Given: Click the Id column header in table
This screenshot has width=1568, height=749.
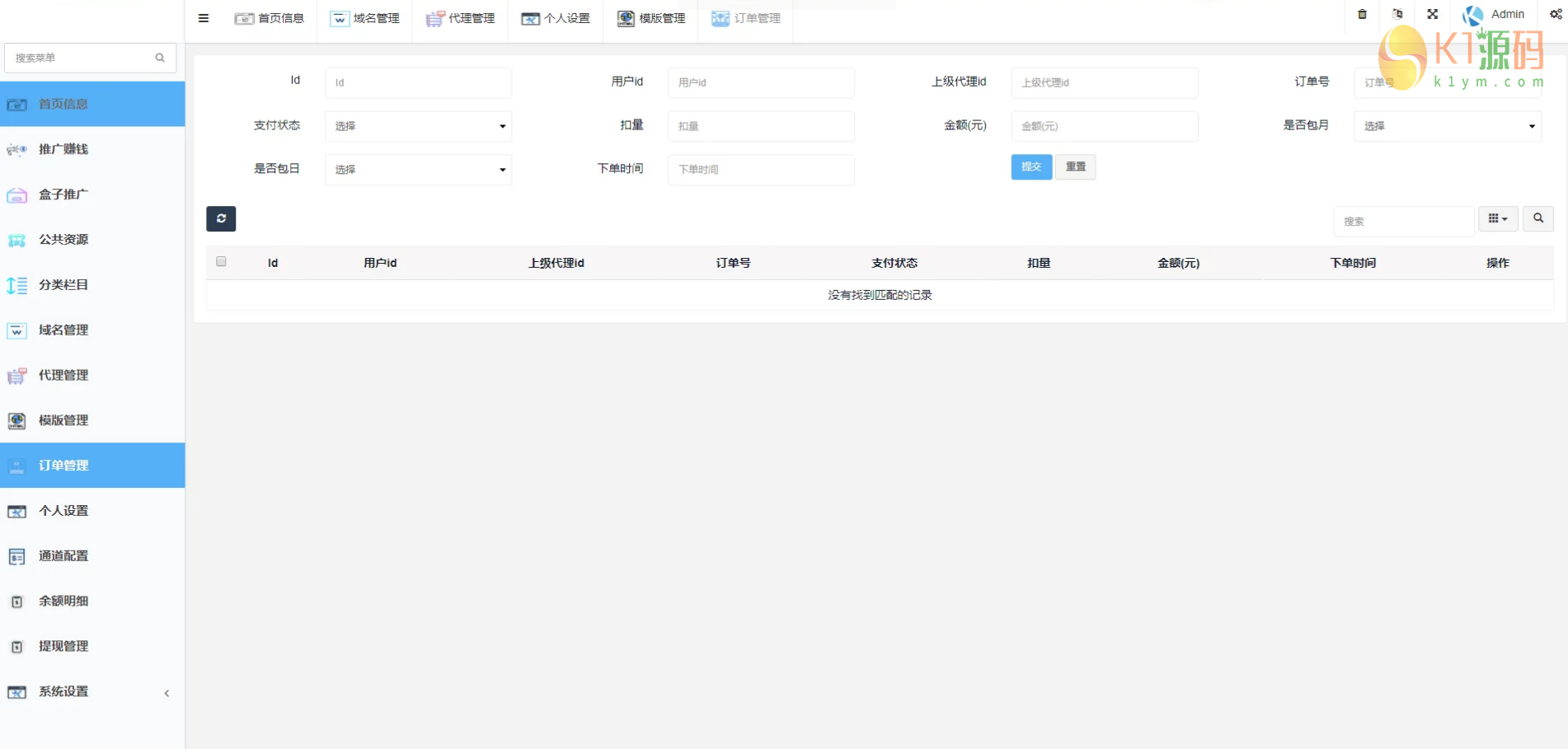Looking at the screenshot, I should (273, 263).
